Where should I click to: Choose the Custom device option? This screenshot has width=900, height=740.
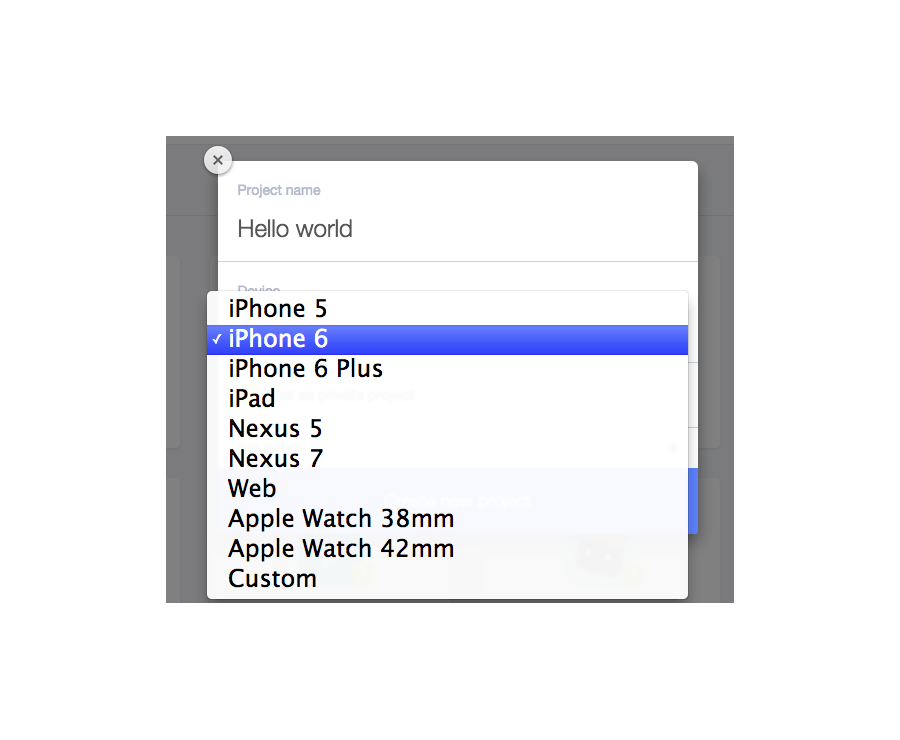pyautogui.click(x=447, y=579)
